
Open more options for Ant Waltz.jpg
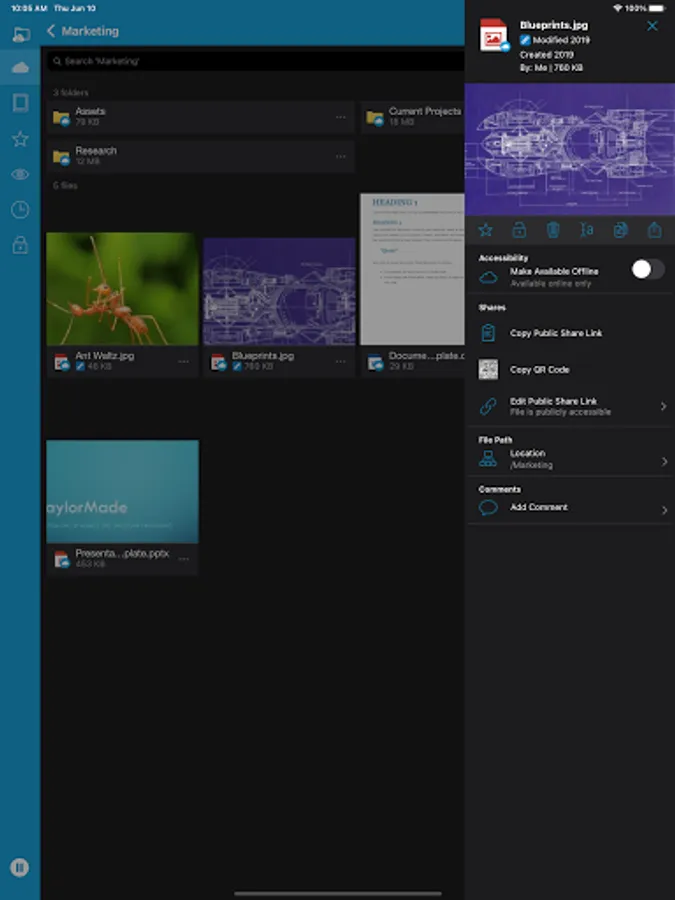point(184,362)
